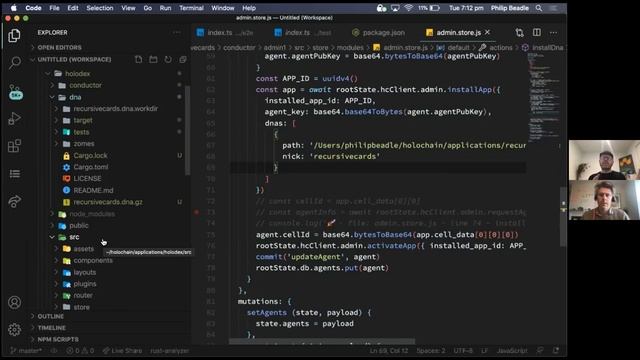The image size is (640, 360).
Task: Expand the recursivecards.dna.workdir folder
Action: point(116,109)
